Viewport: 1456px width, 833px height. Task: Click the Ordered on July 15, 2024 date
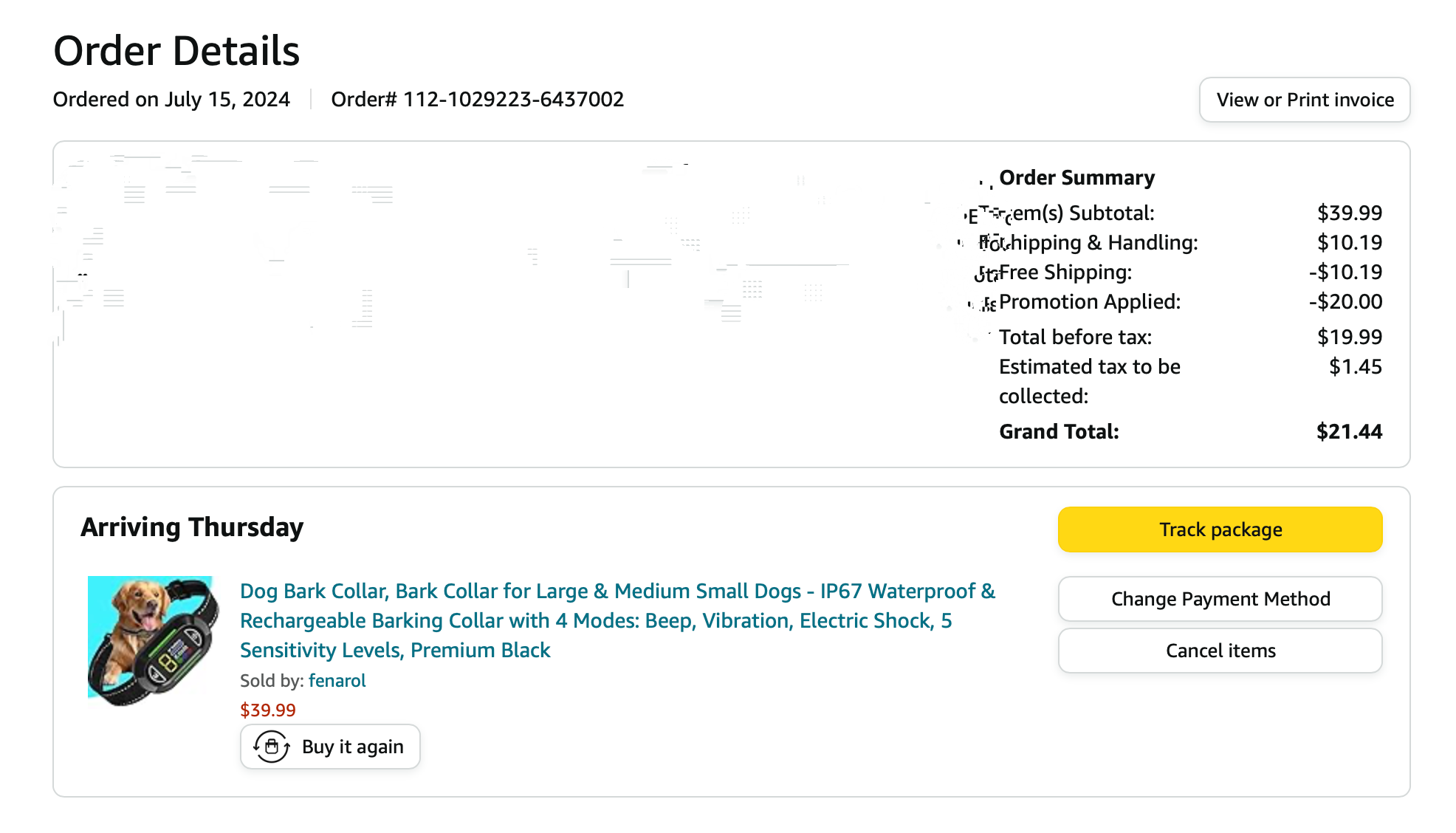[x=171, y=99]
